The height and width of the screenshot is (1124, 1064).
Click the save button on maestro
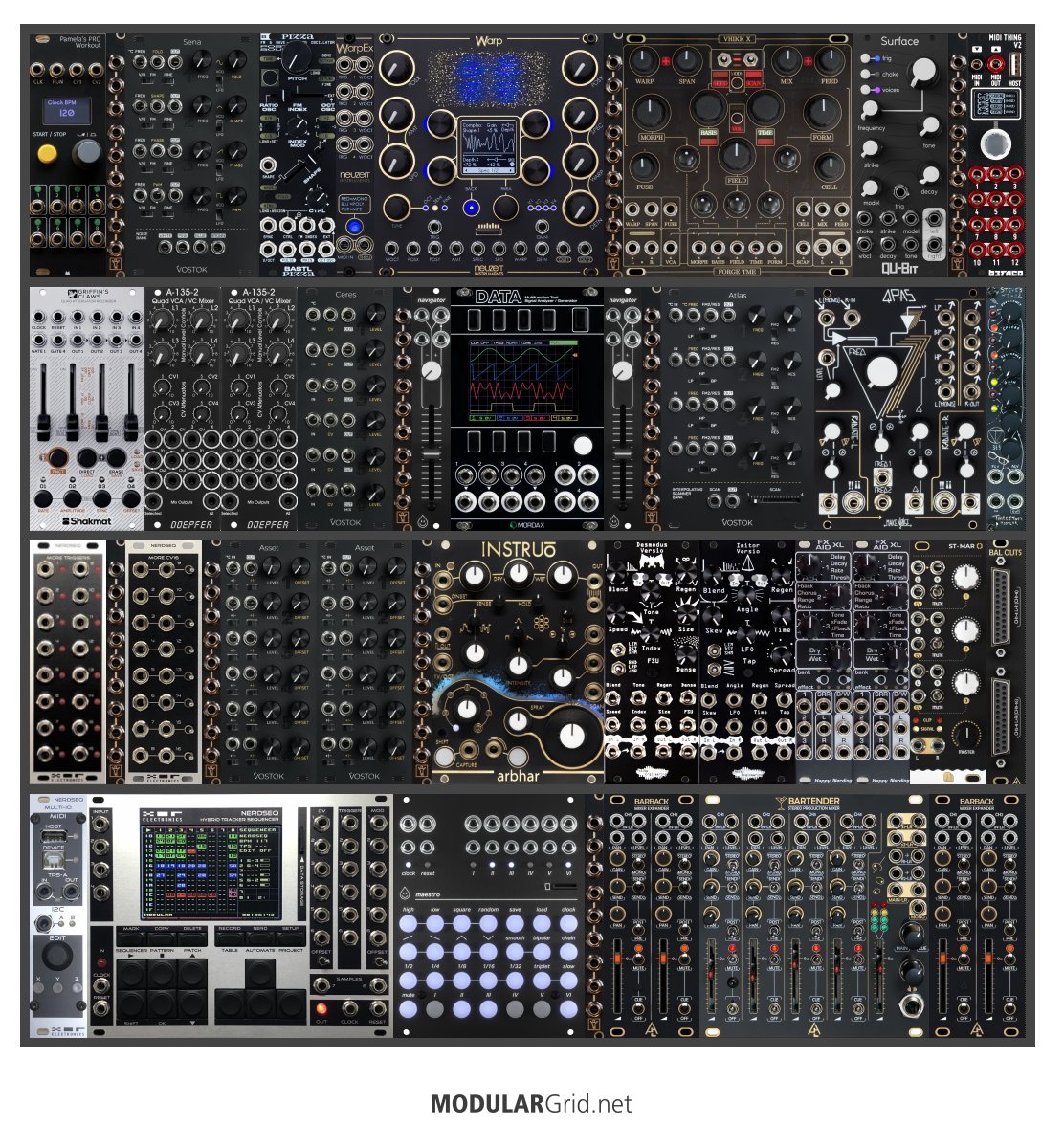(x=515, y=923)
